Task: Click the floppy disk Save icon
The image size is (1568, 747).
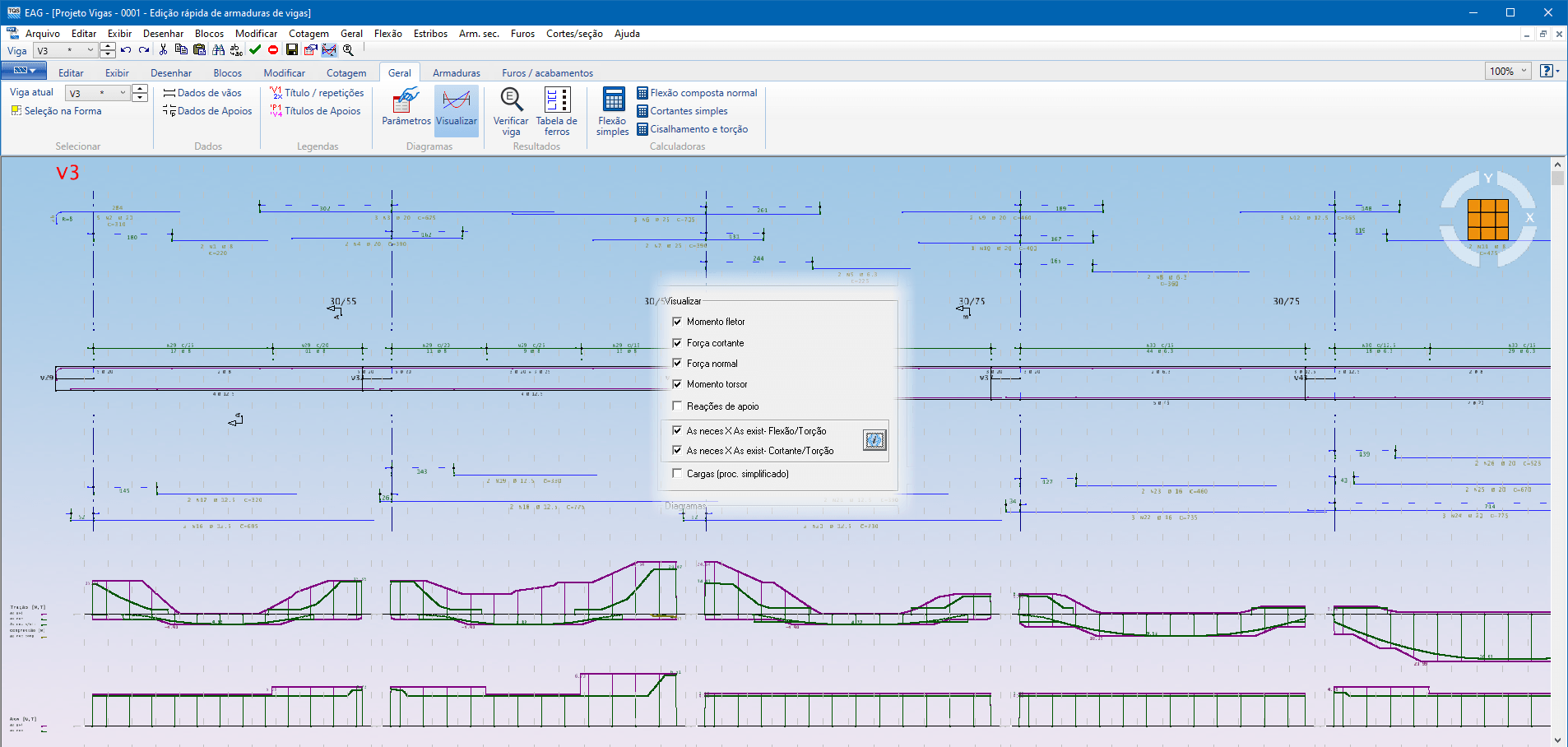Action: (x=292, y=50)
